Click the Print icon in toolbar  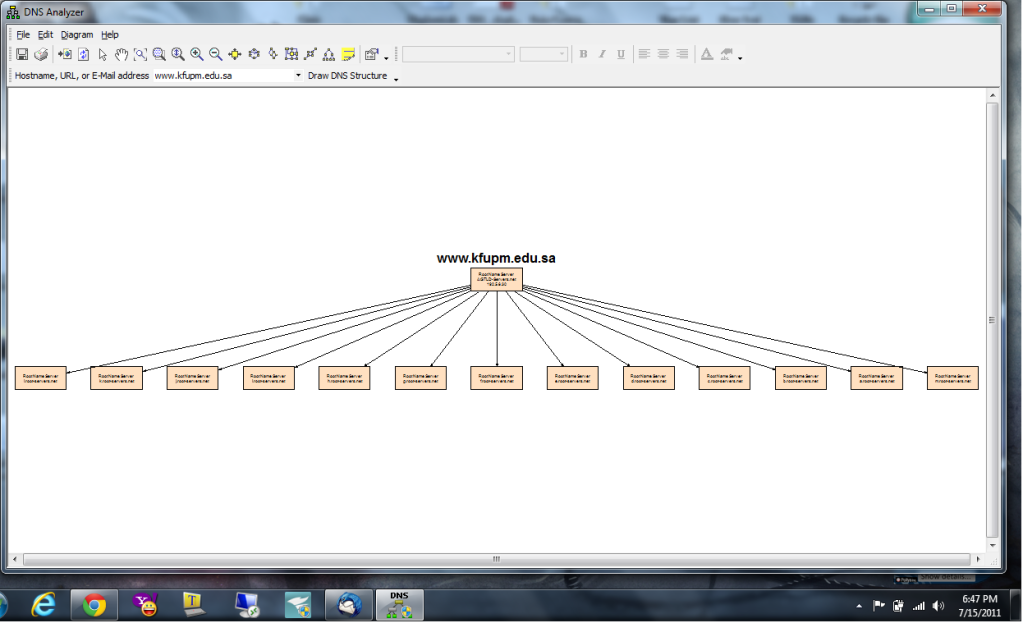41,54
